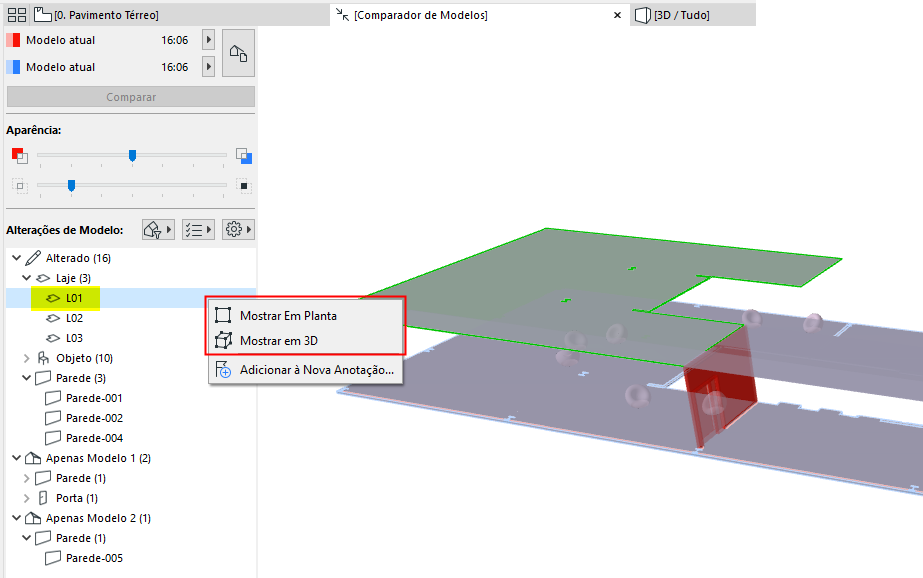
Task: Open the tab overview grid icon
Action: [x=16, y=15]
